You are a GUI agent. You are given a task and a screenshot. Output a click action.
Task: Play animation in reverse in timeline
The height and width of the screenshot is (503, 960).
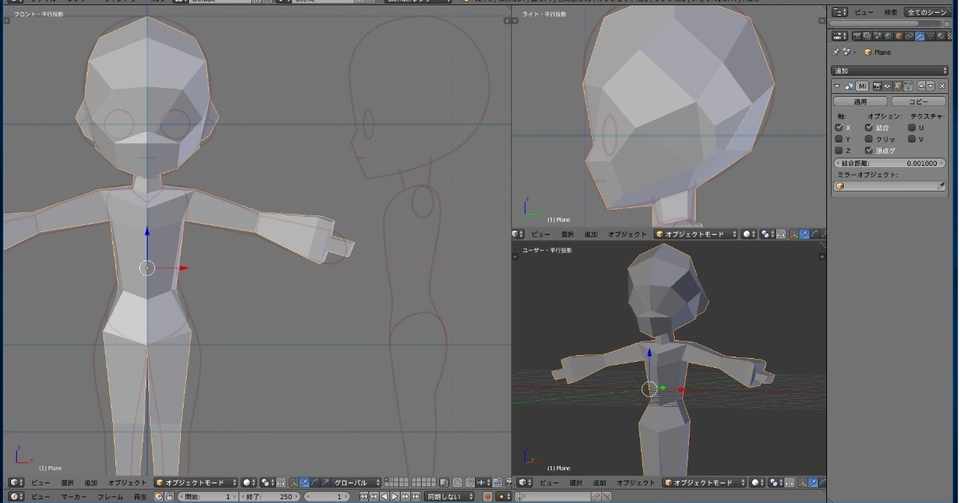[x=384, y=496]
